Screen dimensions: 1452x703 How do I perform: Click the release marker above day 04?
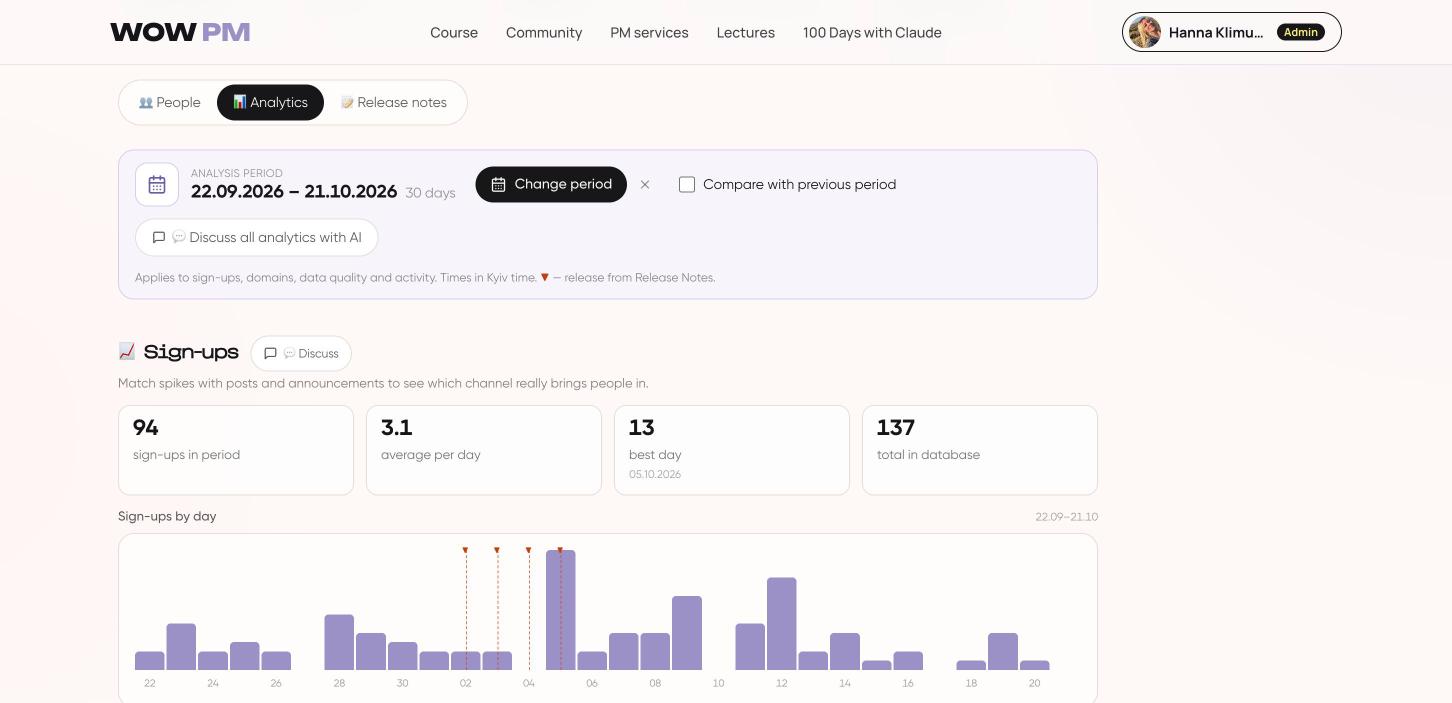528,550
